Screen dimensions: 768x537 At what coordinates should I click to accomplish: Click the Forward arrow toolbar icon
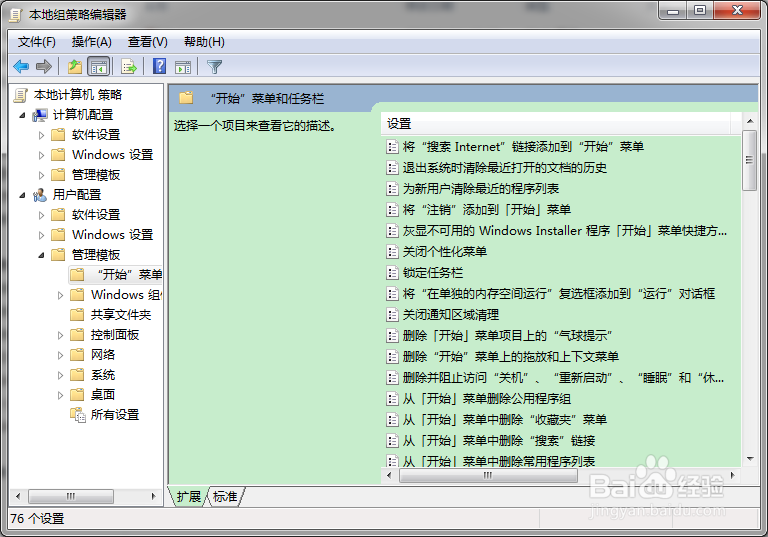(44, 66)
